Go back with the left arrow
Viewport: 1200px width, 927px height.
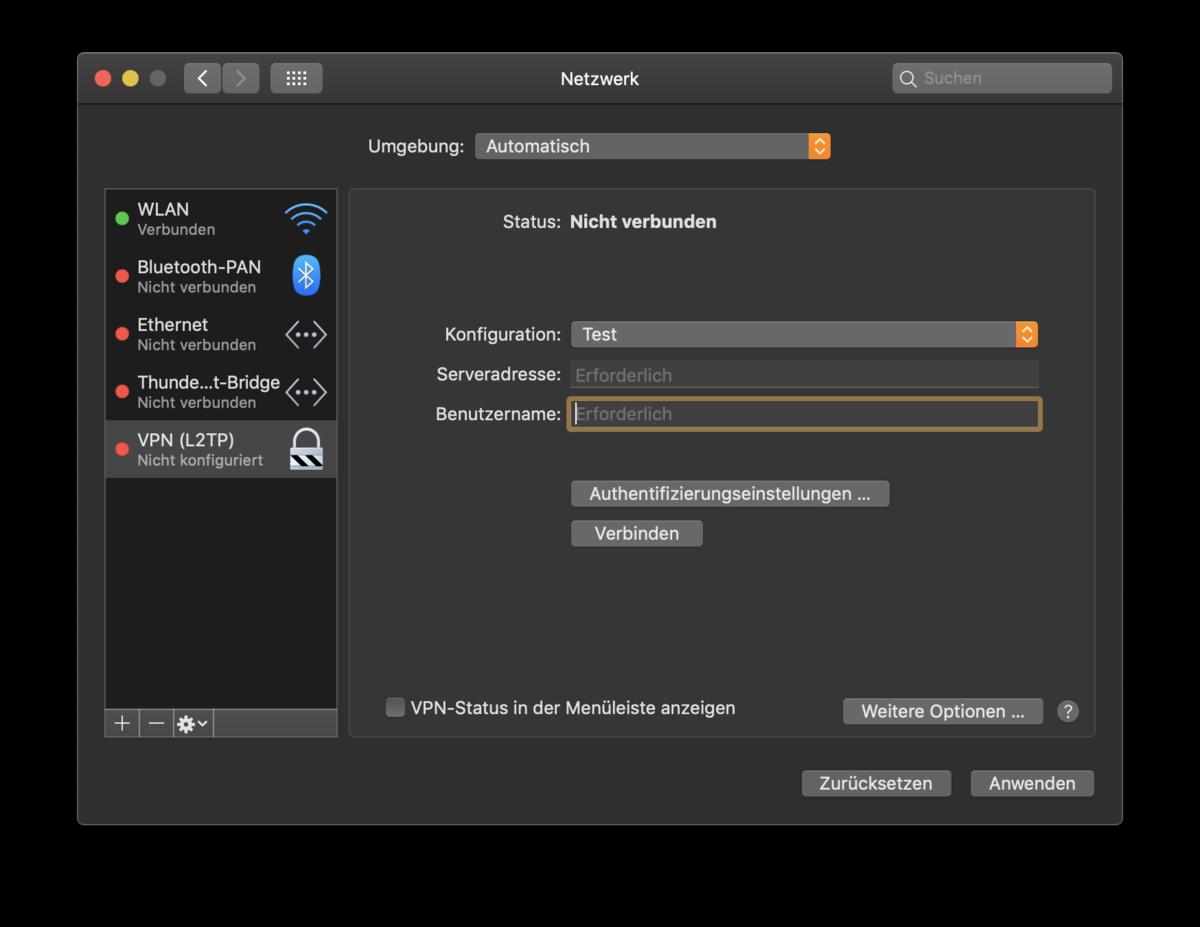click(x=202, y=78)
